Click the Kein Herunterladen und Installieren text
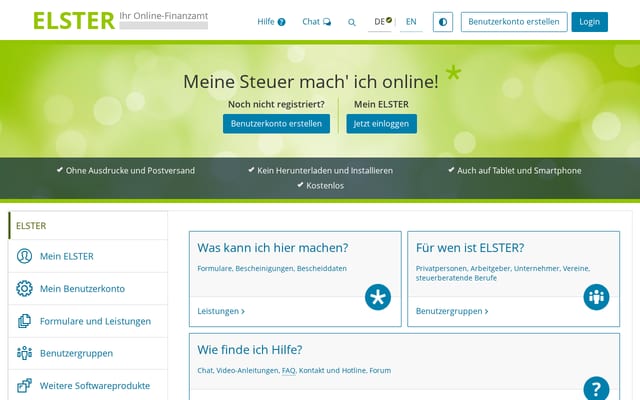The width and height of the screenshot is (640, 400). (325, 171)
